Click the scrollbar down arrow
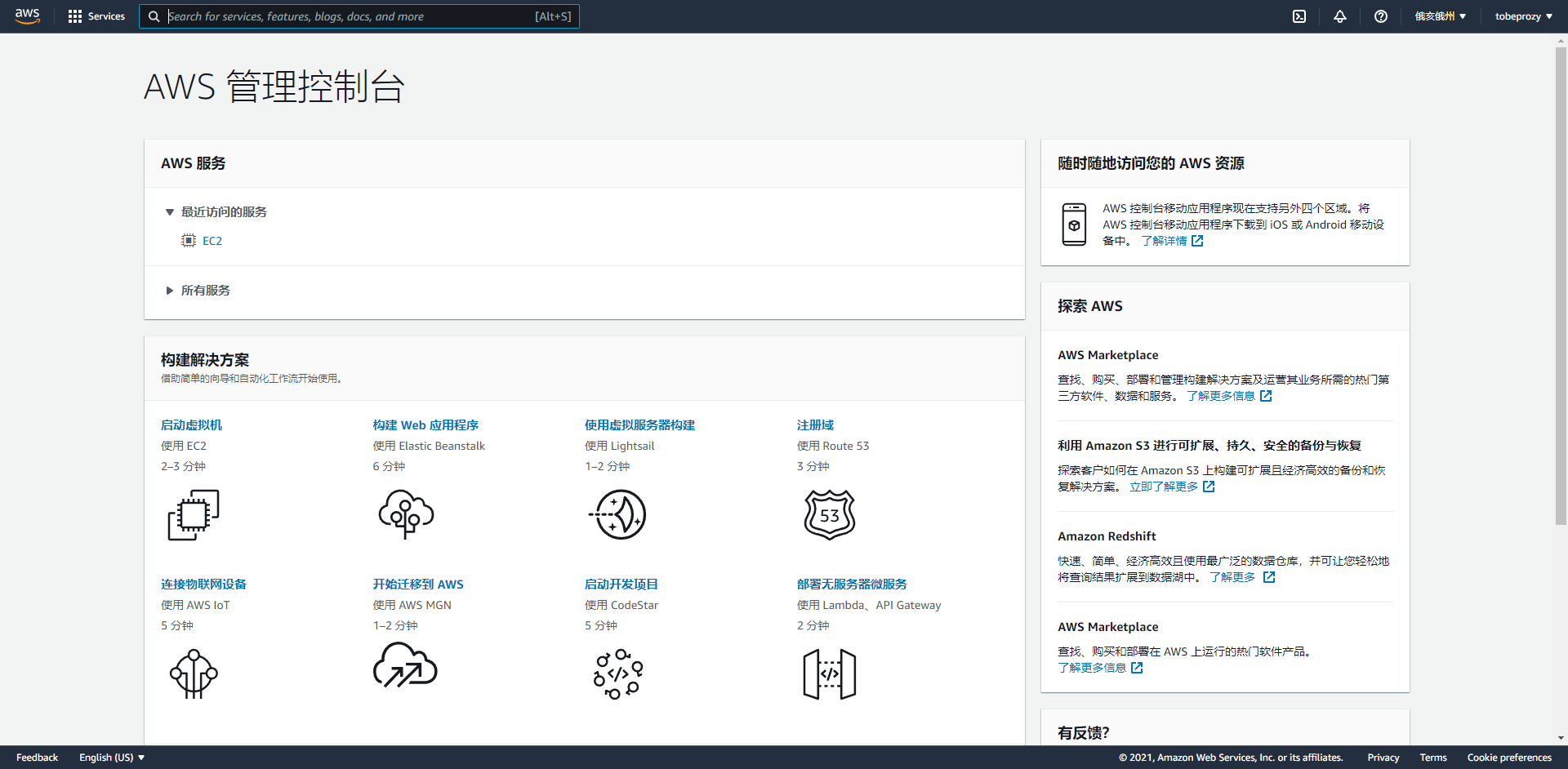This screenshot has width=1568, height=769. 1561,738
